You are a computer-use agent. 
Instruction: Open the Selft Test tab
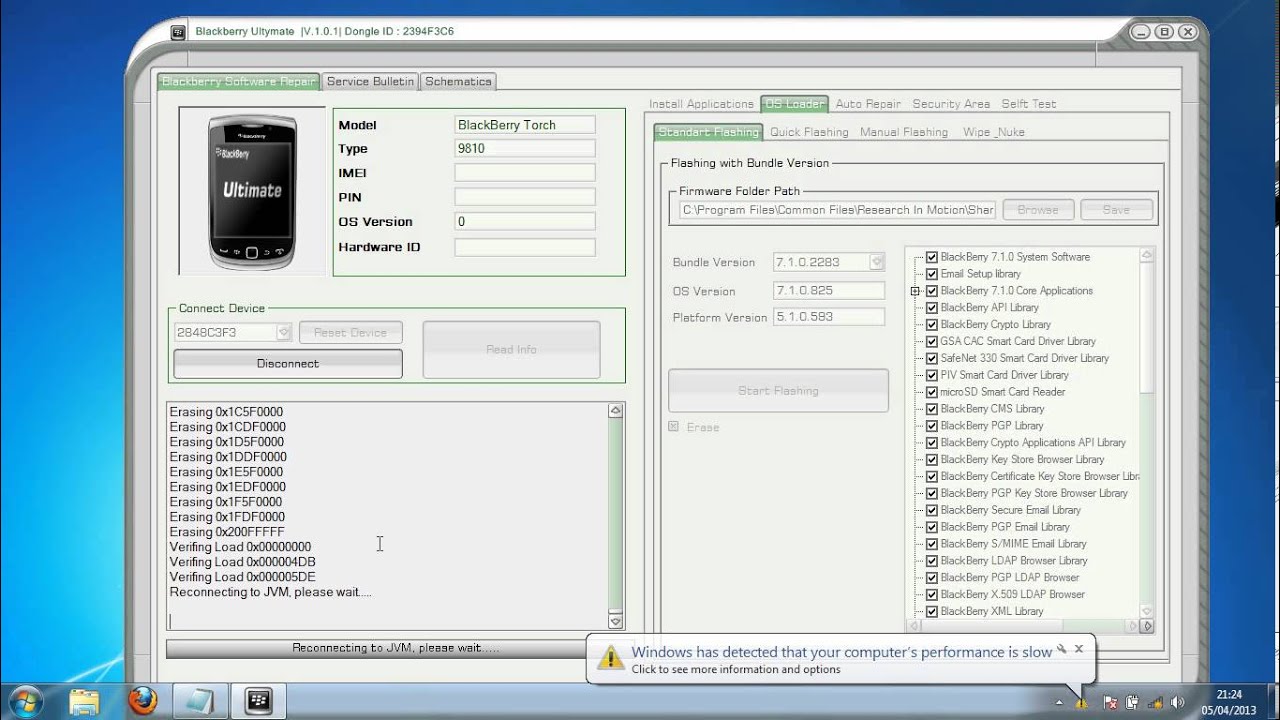pos(1029,104)
